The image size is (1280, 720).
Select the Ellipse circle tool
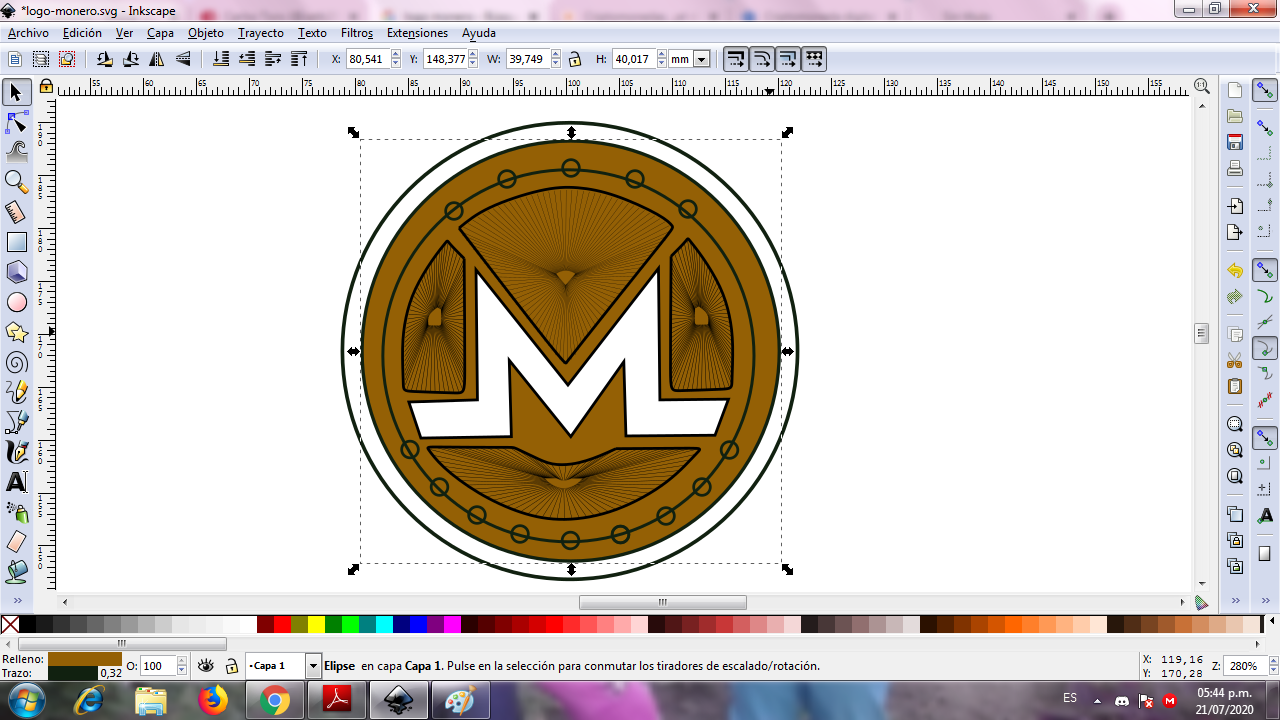coord(16,302)
